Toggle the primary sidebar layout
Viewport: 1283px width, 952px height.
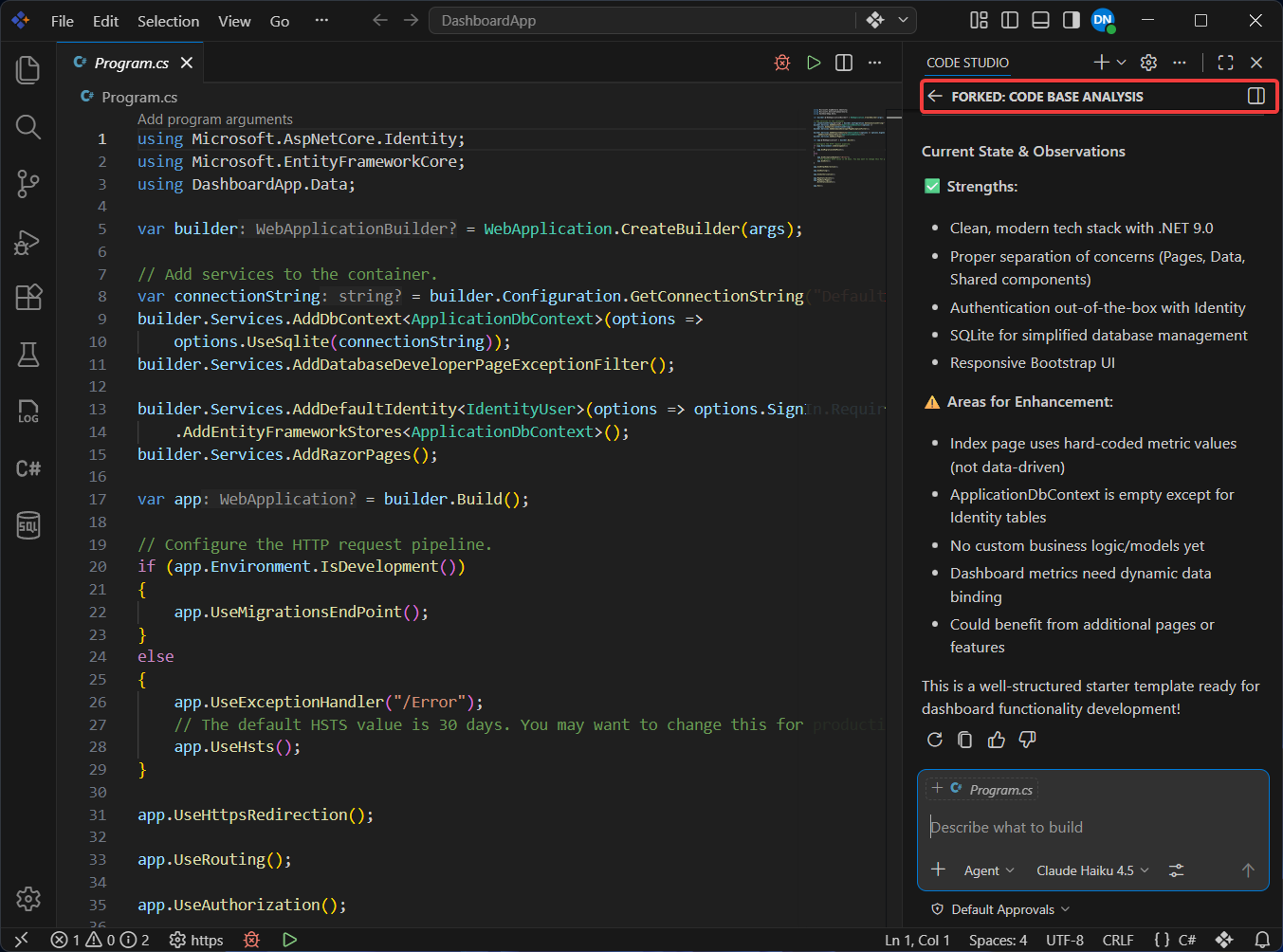click(x=1010, y=20)
